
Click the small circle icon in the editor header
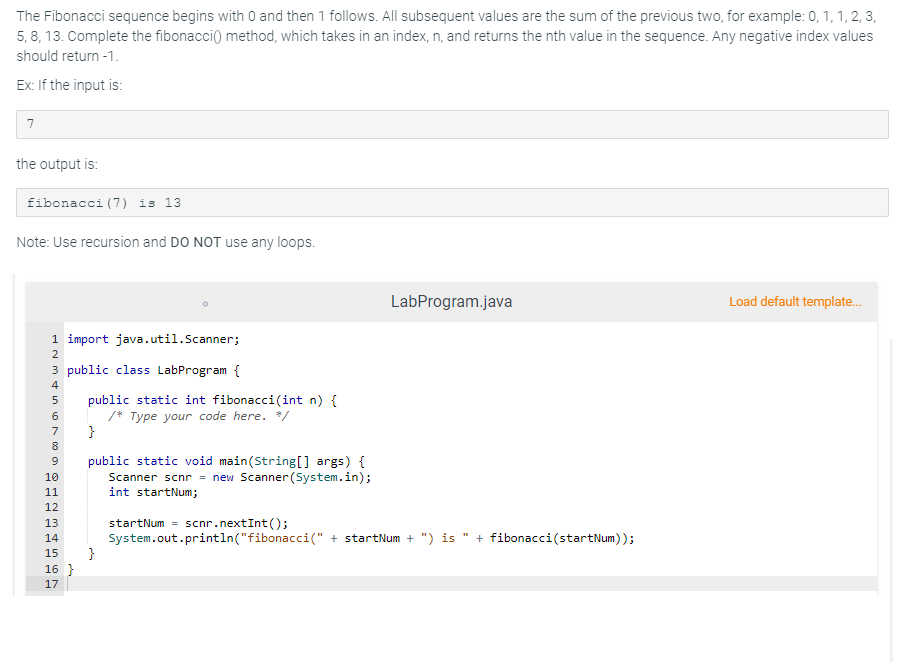tap(204, 302)
